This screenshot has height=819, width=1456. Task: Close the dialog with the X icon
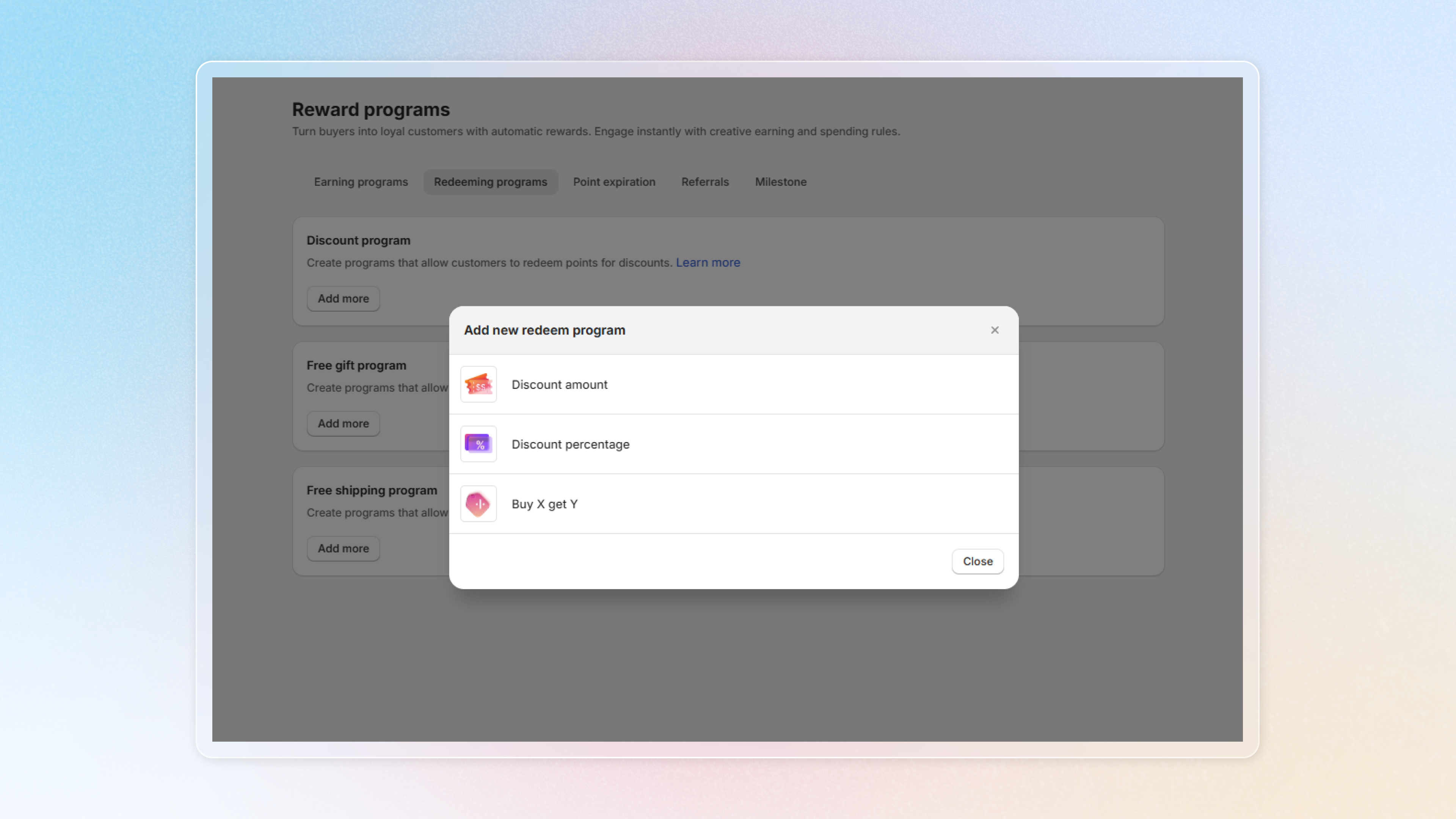(x=995, y=330)
